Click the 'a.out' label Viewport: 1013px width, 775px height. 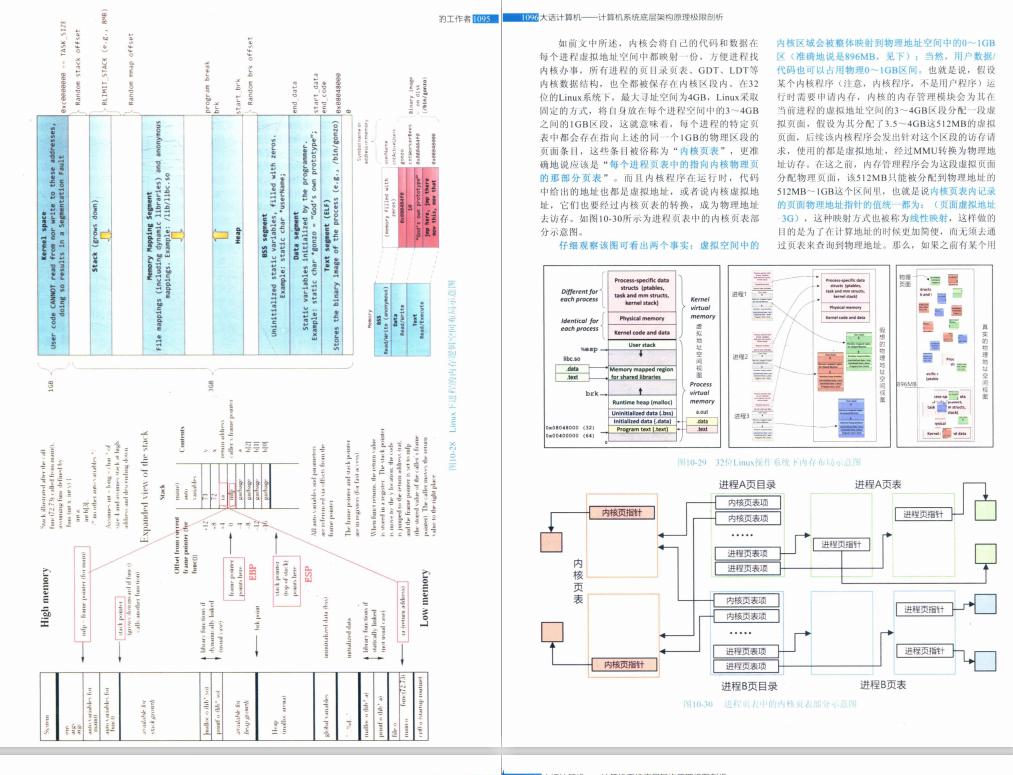pyautogui.click(x=702, y=412)
